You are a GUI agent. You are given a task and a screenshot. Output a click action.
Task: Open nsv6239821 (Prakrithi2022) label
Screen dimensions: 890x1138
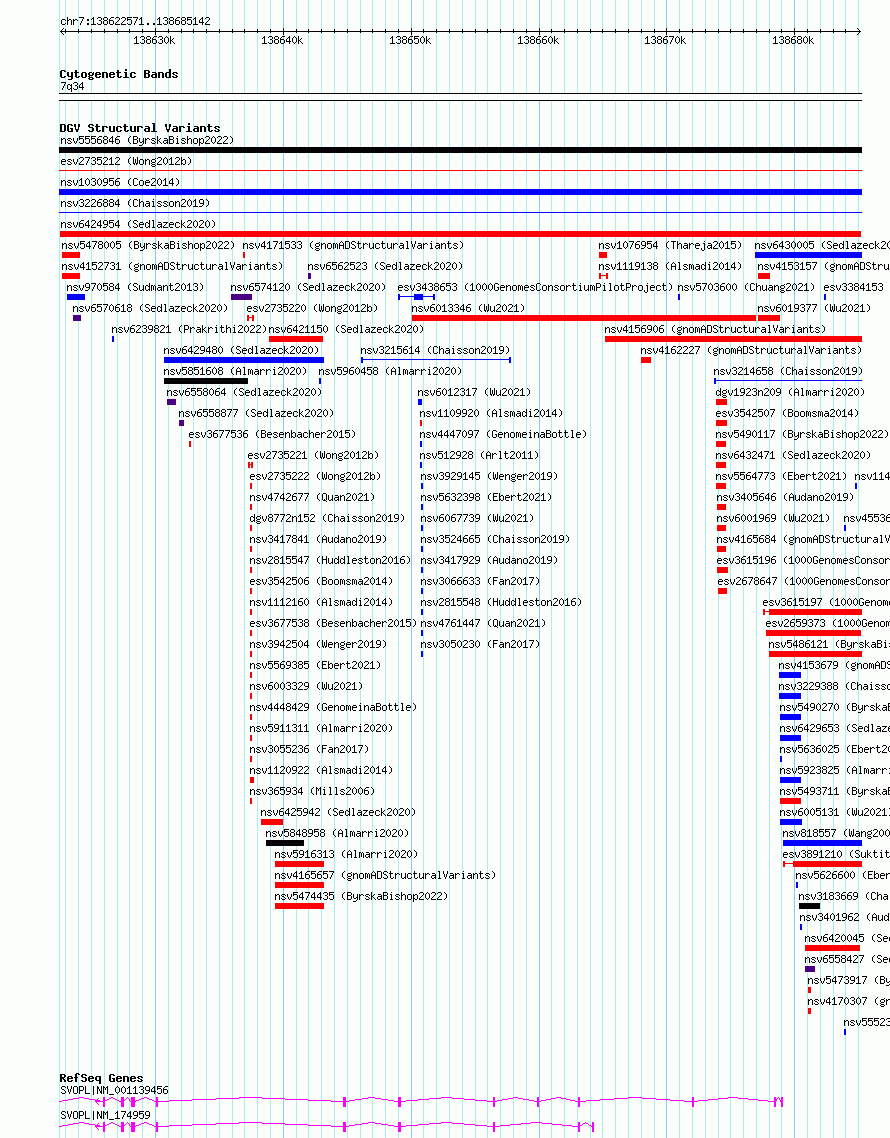pyautogui.click(x=189, y=329)
